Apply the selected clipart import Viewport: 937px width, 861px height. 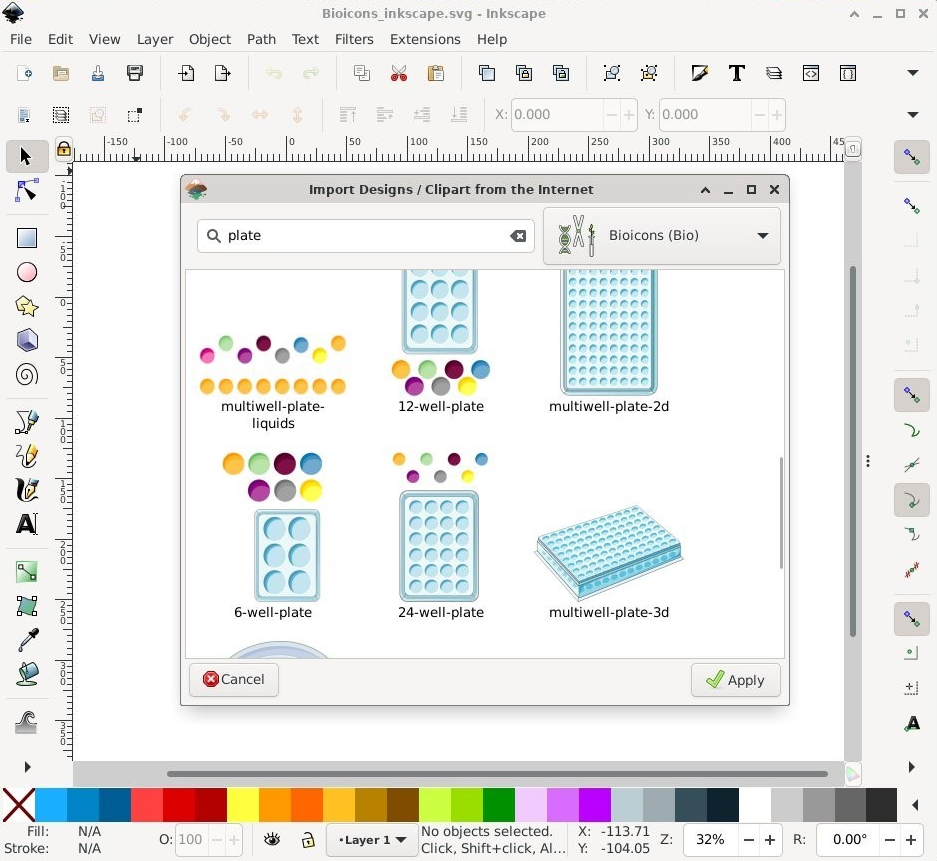click(736, 680)
